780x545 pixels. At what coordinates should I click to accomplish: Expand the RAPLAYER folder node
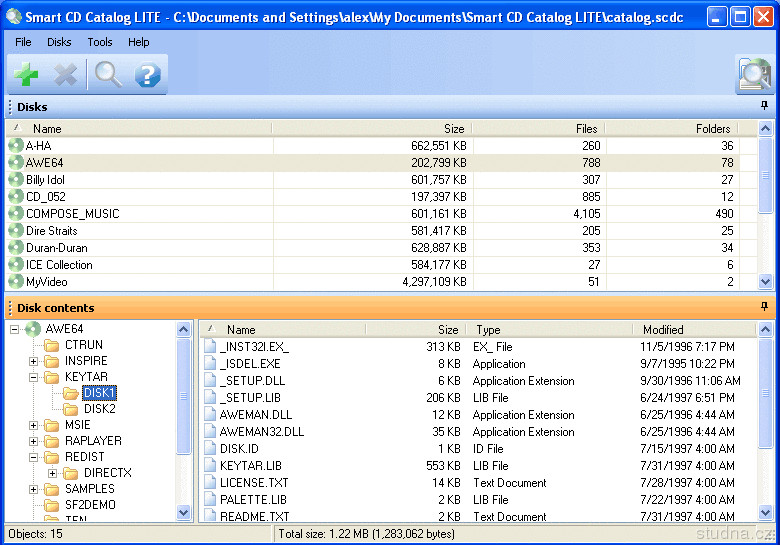coord(33,441)
